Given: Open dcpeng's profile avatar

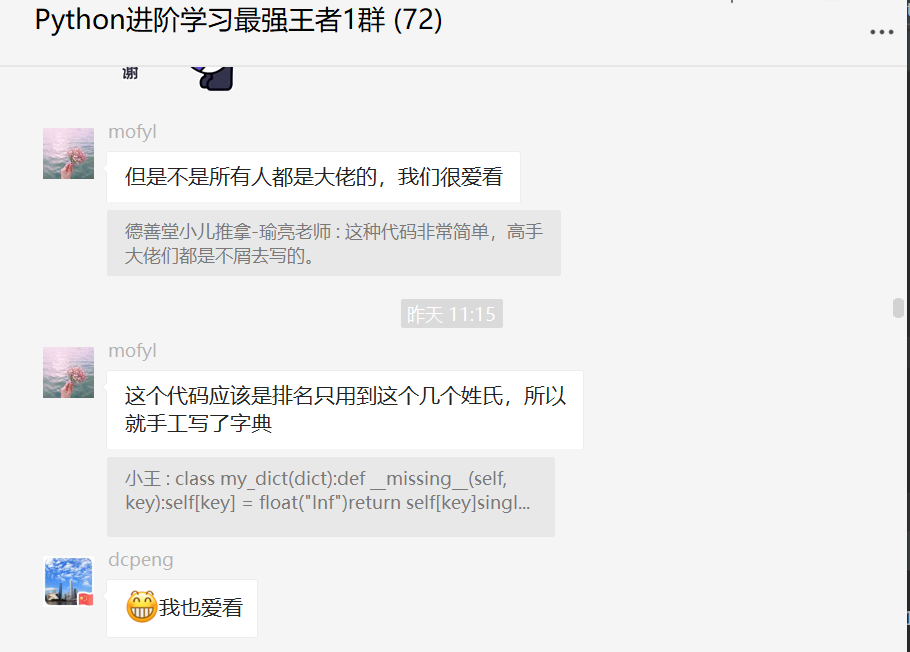Looking at the screenshot, I should (68, 581).
